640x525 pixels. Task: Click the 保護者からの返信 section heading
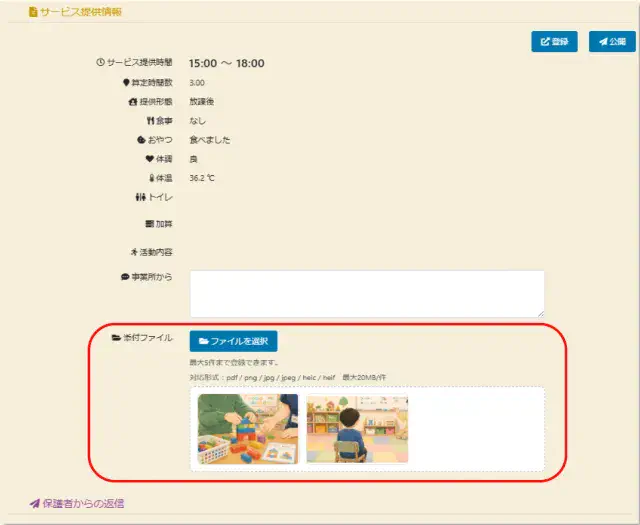pyautogui.click(x=83, y=503)
